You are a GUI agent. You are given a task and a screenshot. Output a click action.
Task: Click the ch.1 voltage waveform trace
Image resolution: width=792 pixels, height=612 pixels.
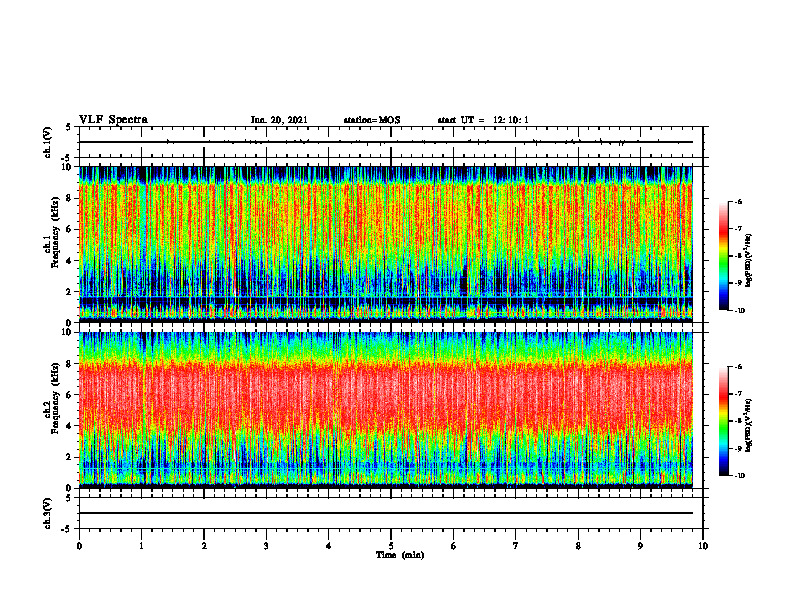point(386,142)
